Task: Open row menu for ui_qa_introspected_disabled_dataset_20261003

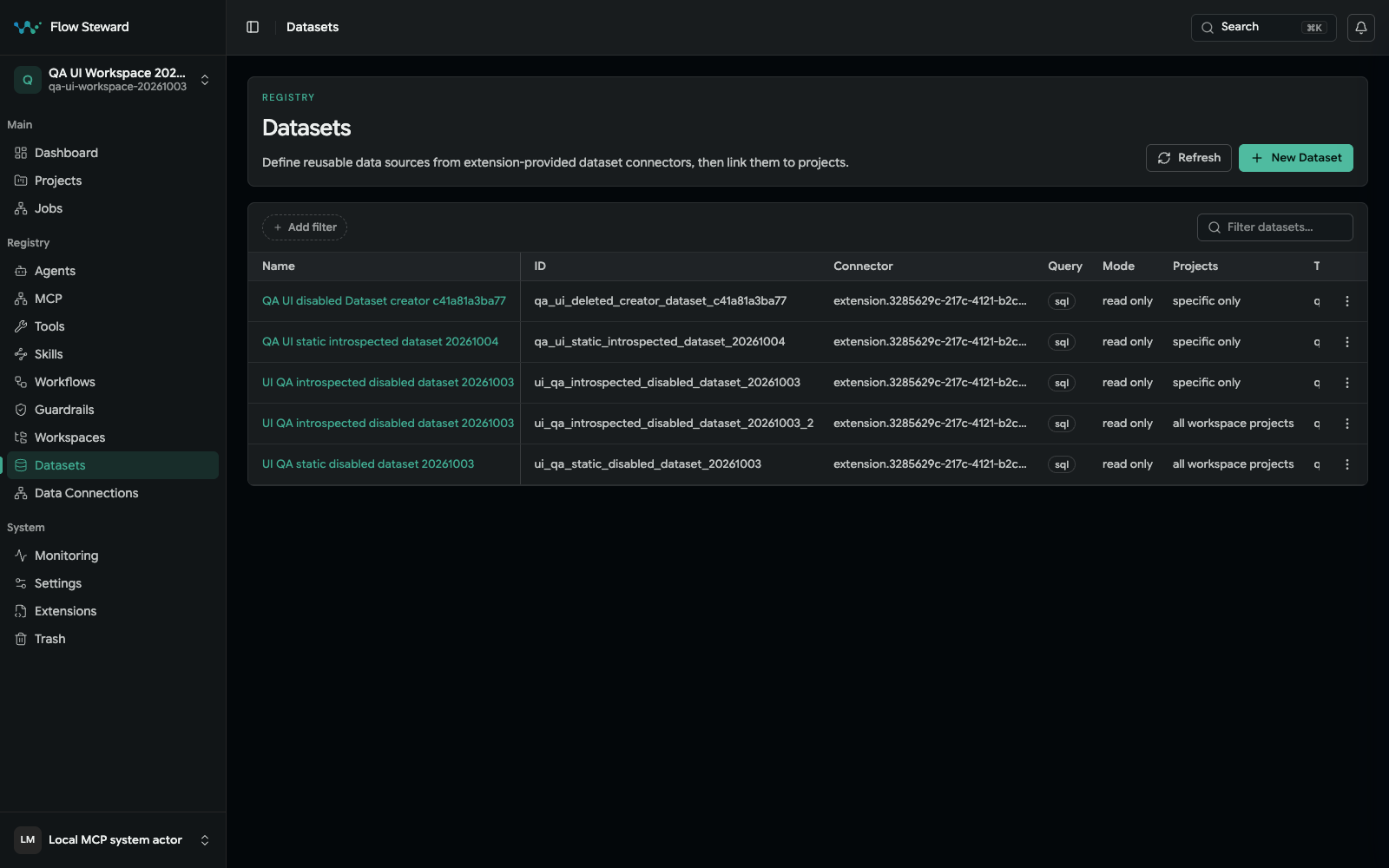Action: click(x=1347, y=383)
